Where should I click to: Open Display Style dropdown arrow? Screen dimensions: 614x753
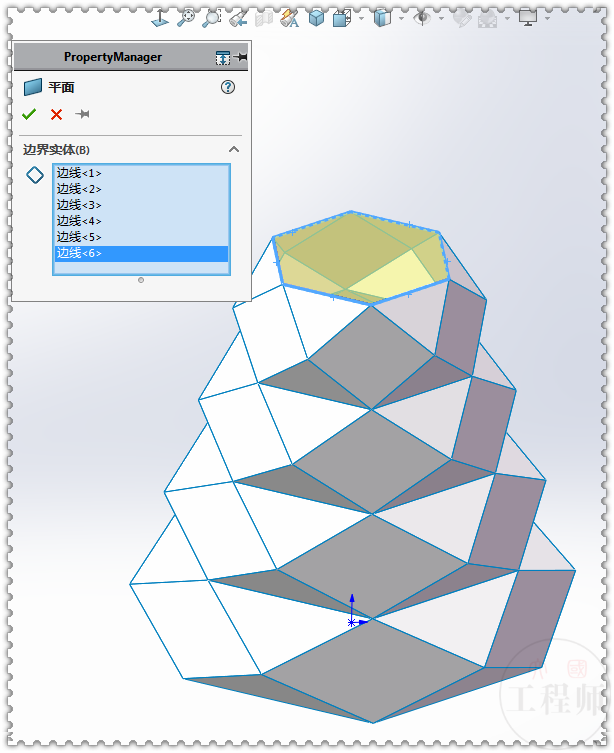(x=361, y=18)
